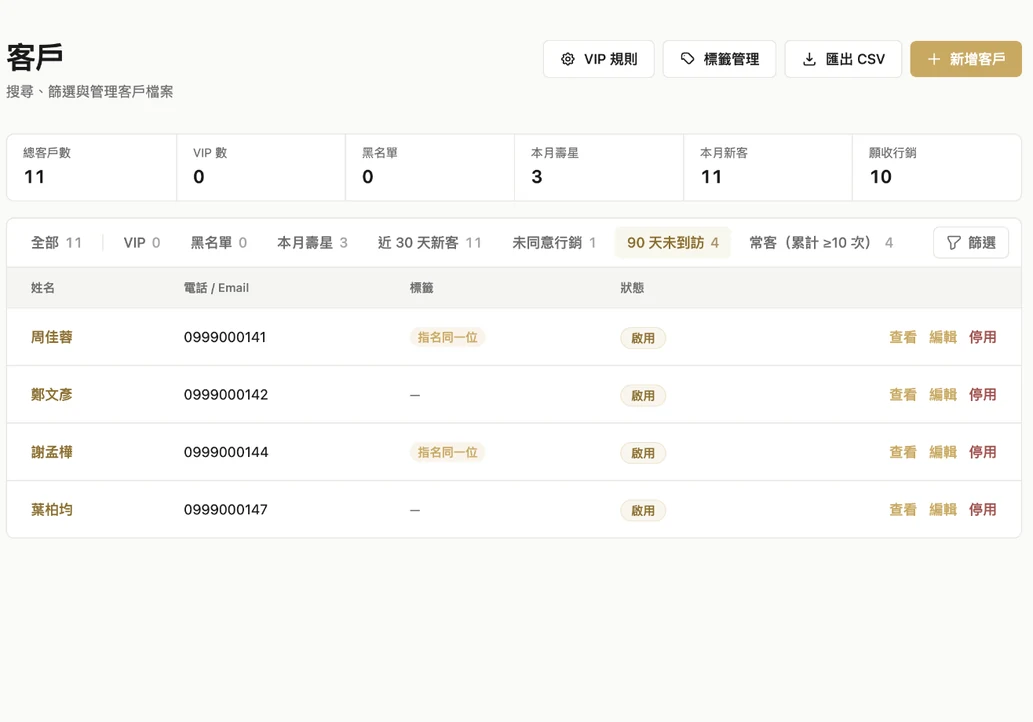Image resolution: width=1033 pixels, height=722 pixels.
Task: Click 編輯 for 周佳蓉
Action: click(x=943, y=337)
